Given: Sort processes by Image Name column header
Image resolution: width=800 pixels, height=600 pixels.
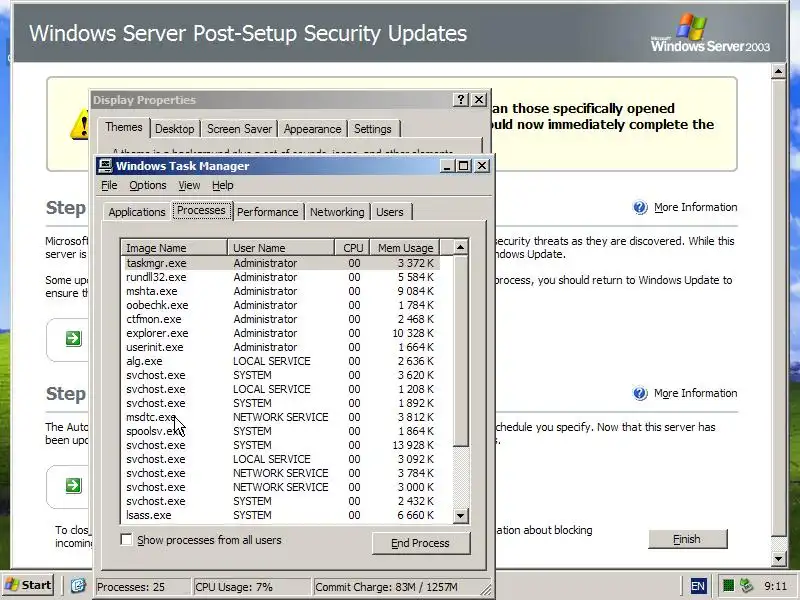Looking at the screenshot, I should (174, 248).
